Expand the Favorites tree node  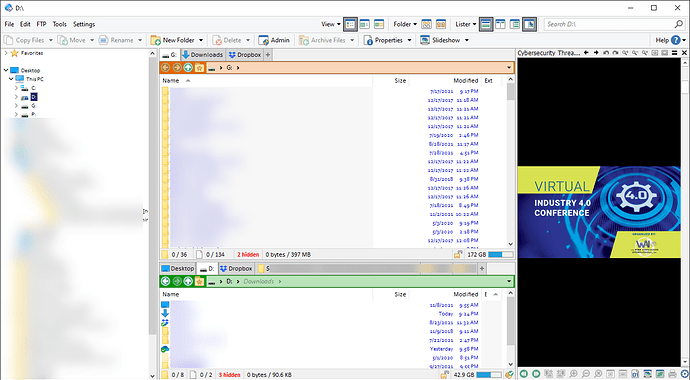point(6,53)
